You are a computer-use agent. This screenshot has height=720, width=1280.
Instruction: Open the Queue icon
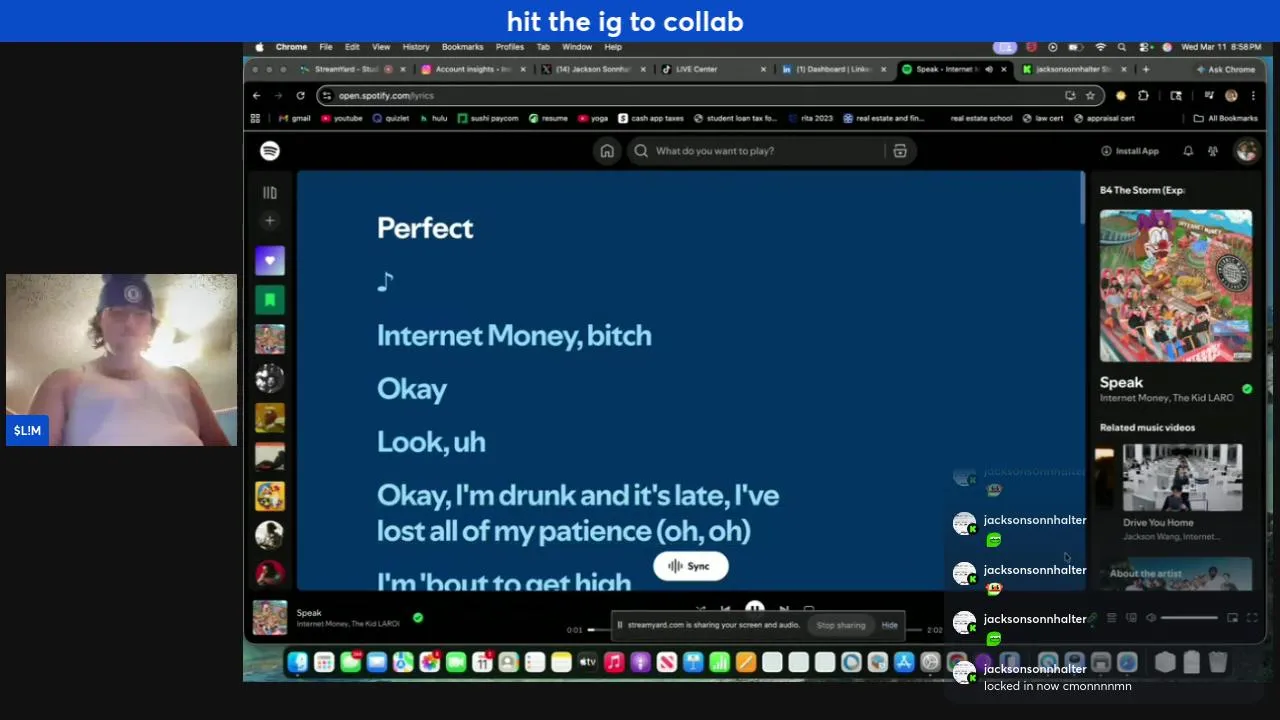tap(1111, 618)
